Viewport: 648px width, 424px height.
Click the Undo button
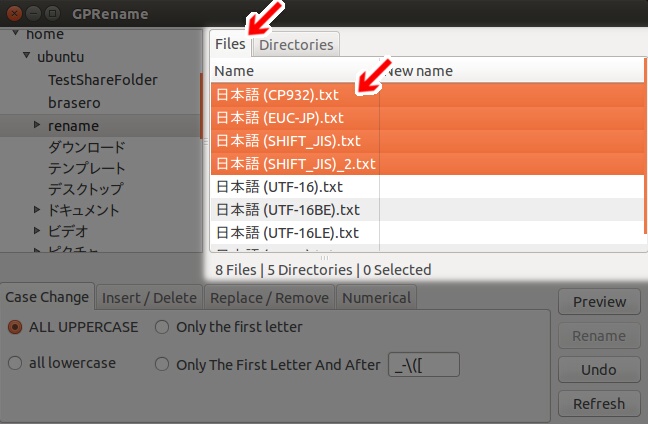(x=599, y=370)
